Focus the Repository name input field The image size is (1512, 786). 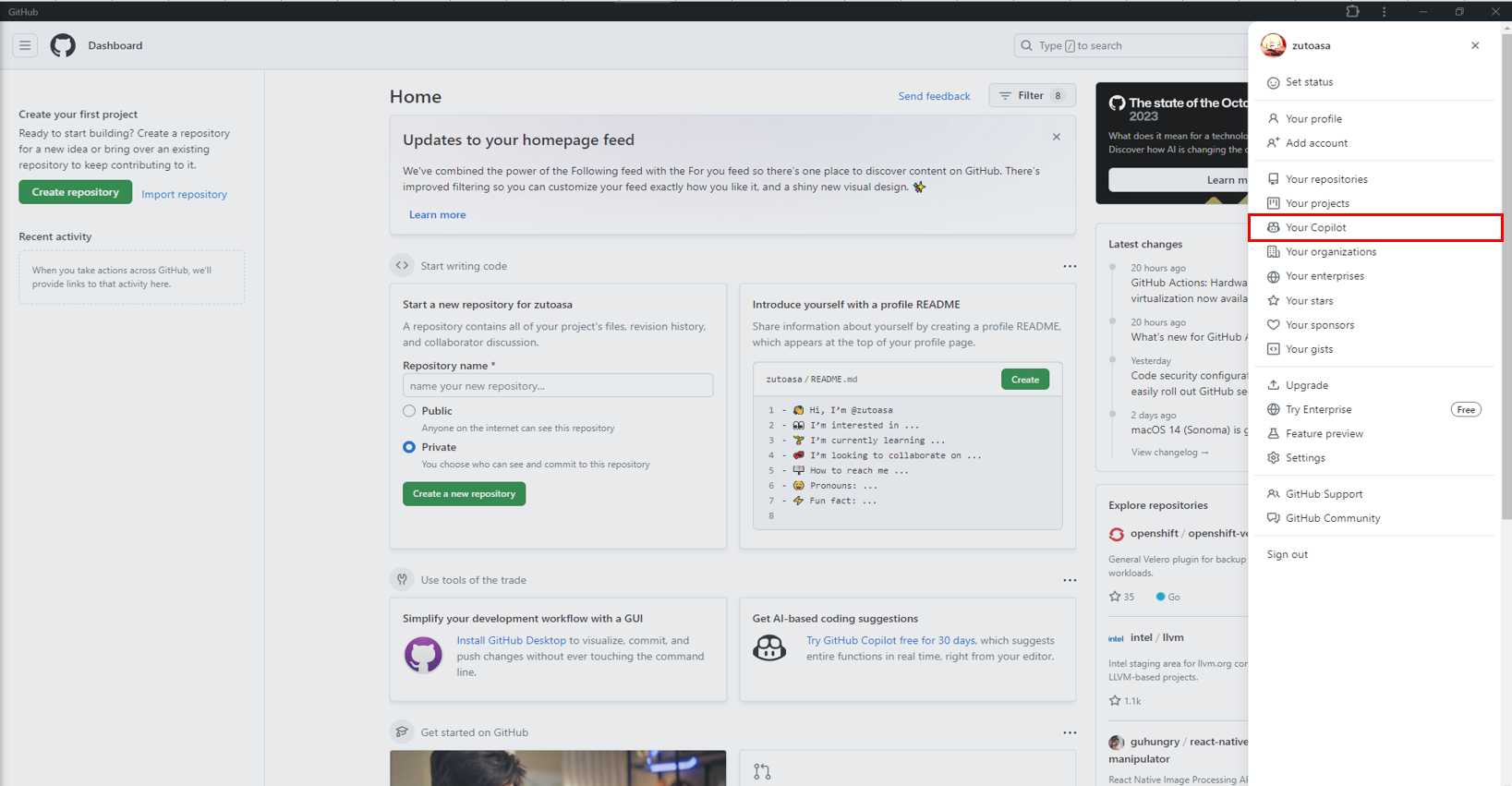click(558, 386)
